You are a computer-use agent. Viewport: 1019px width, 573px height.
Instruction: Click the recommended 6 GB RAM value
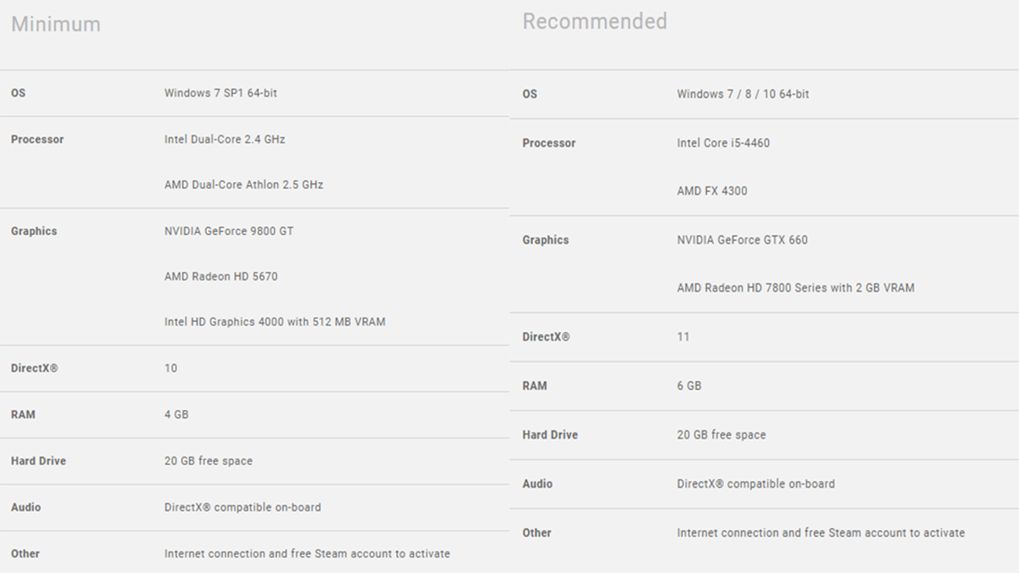(x=689, y=386)
